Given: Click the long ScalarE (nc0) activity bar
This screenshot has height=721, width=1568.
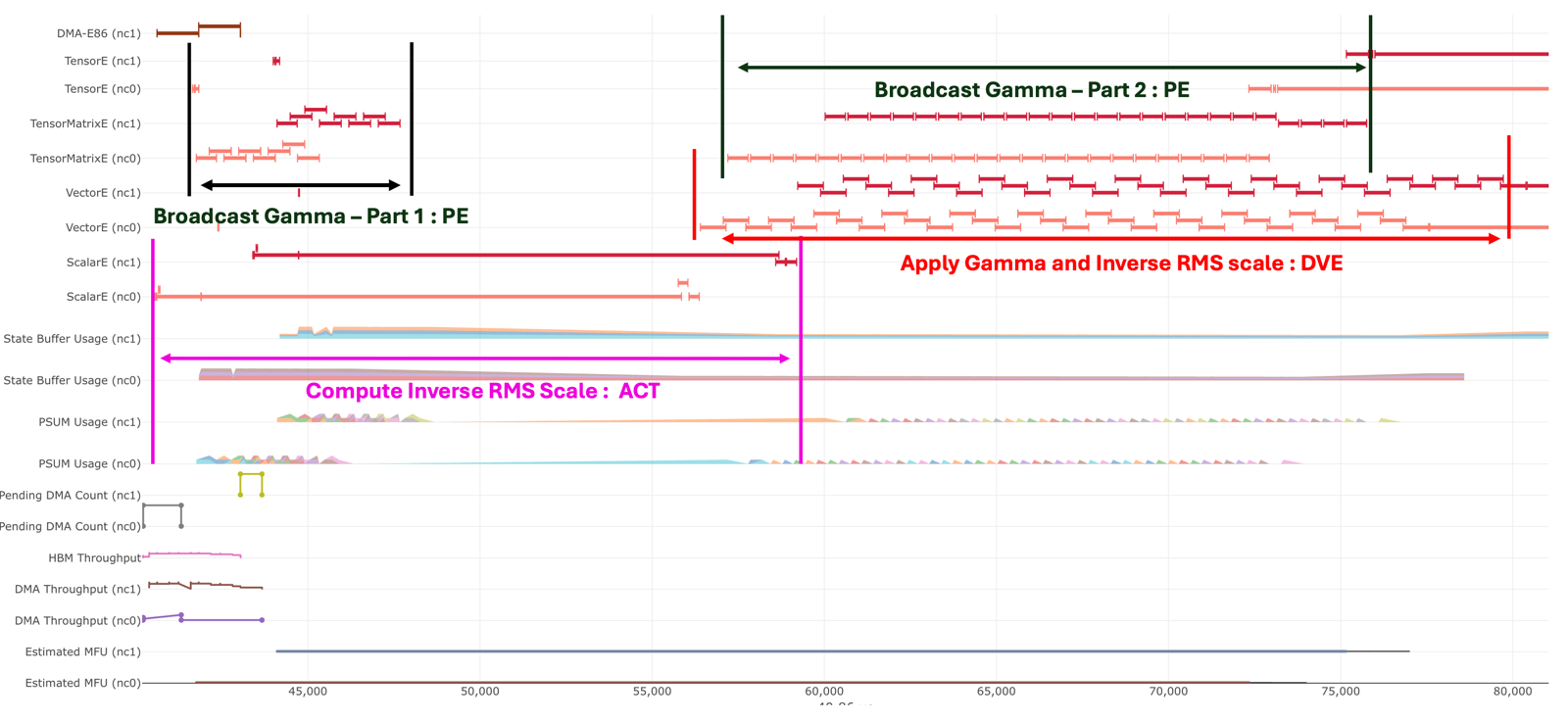Looking at the screenshot, I should pyautogui.click(x=421, y=296).
